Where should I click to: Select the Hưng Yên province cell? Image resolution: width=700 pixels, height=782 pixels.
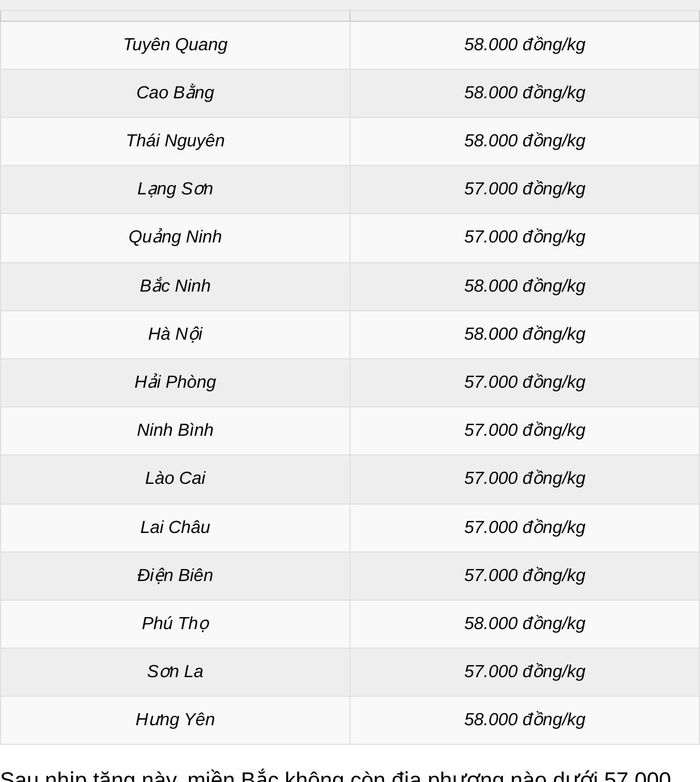coord(175,720)
